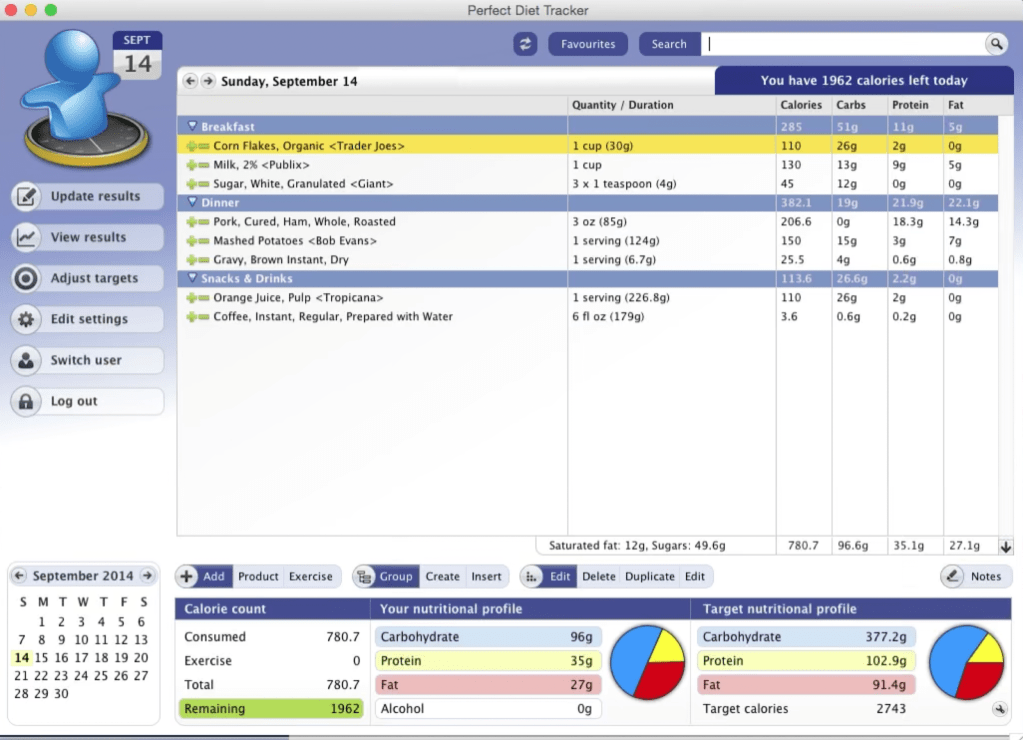This screenshot has width=1023, height=740.
Task: Click the View results chart icon
Action: coord(27,237)
